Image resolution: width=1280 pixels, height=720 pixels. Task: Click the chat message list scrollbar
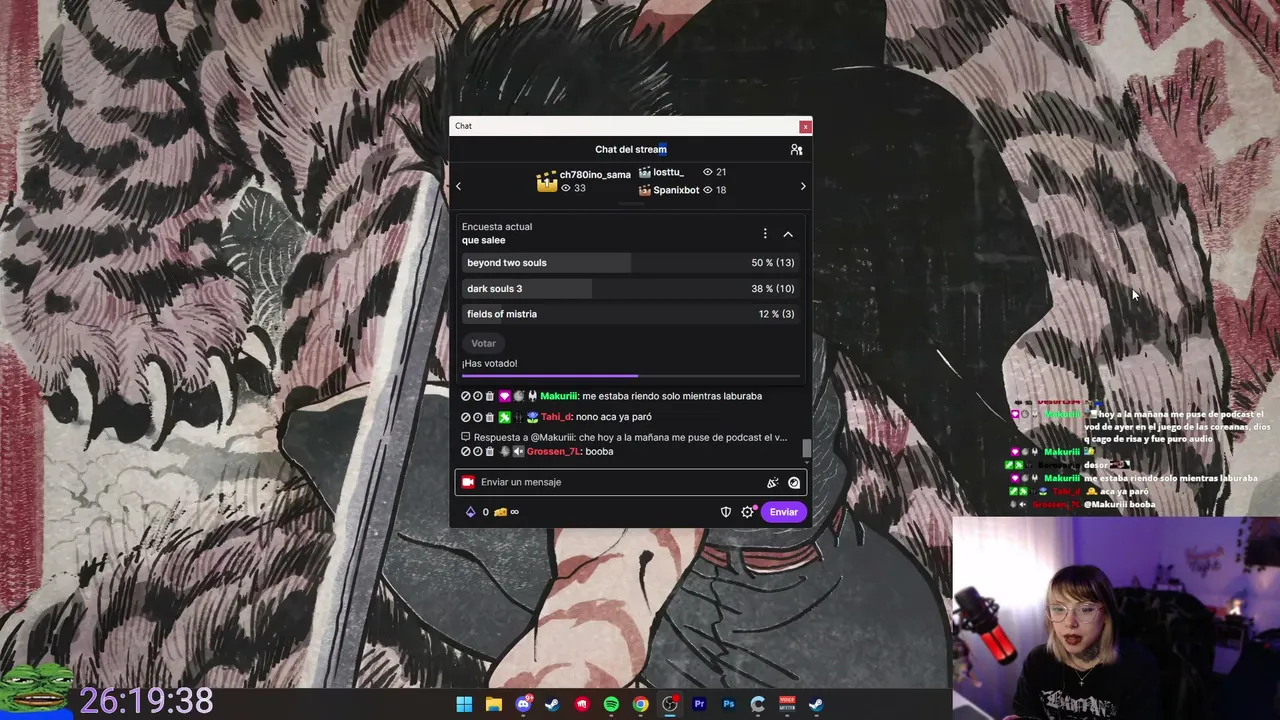(x=807, y=449)
